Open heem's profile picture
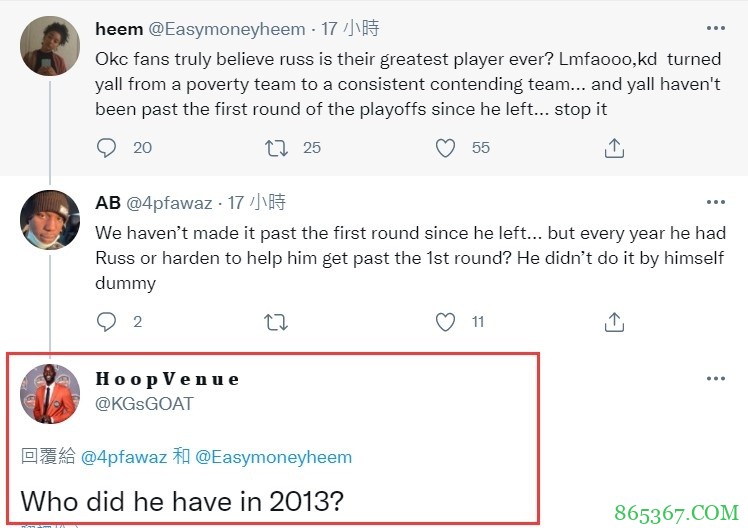Viewport: 748px width, 528px height. point(50,45)
